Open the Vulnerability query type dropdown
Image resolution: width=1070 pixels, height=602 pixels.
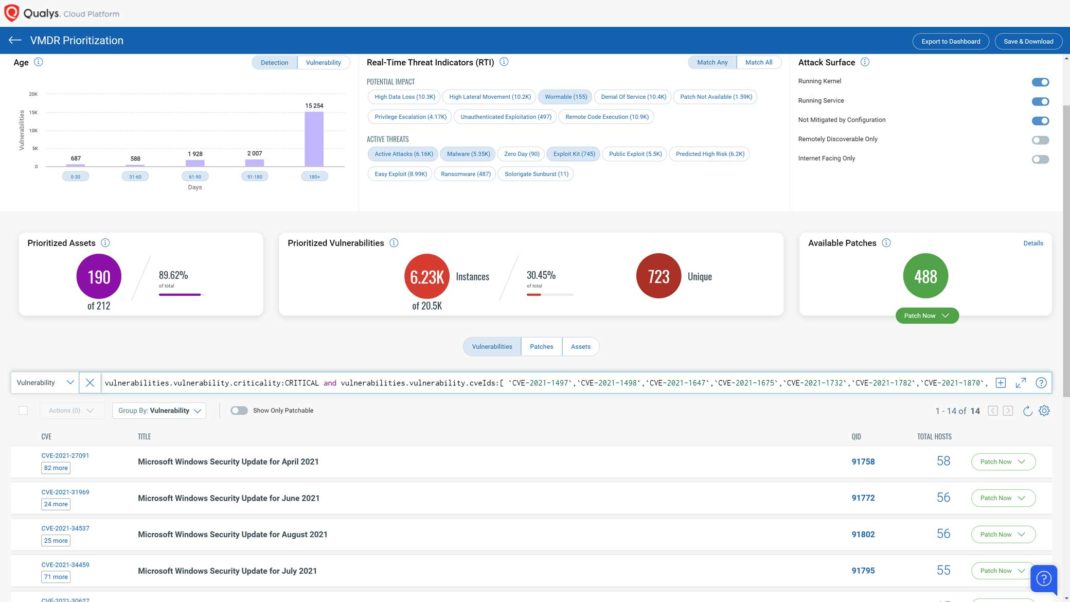(x=44, y=383)
